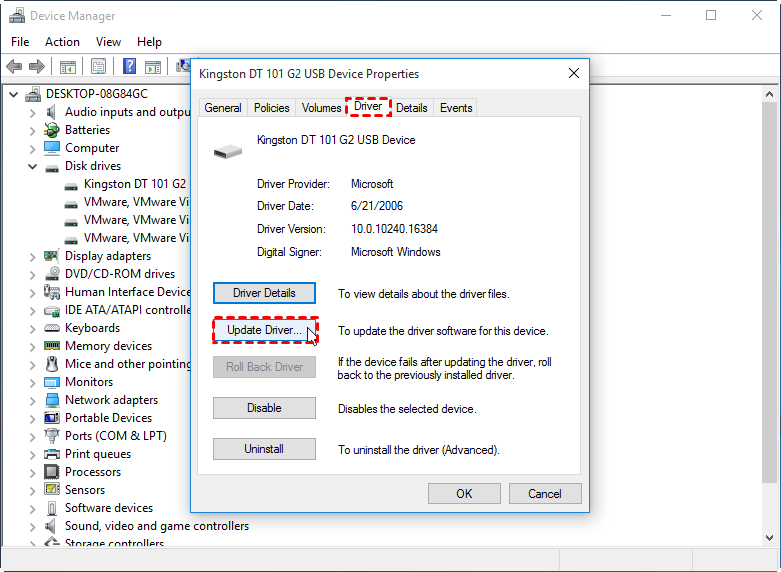Image resolution: width=781 pixels, height=572 pixels.
Task: Click the blue Help question mark icon
Action: 130,66
